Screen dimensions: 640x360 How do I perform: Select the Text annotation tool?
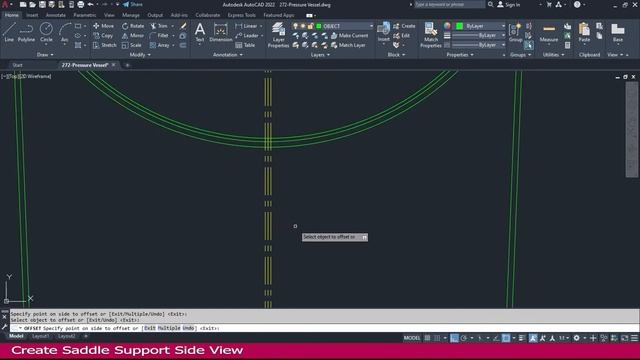pyautogui.click(x=200, y=32)
